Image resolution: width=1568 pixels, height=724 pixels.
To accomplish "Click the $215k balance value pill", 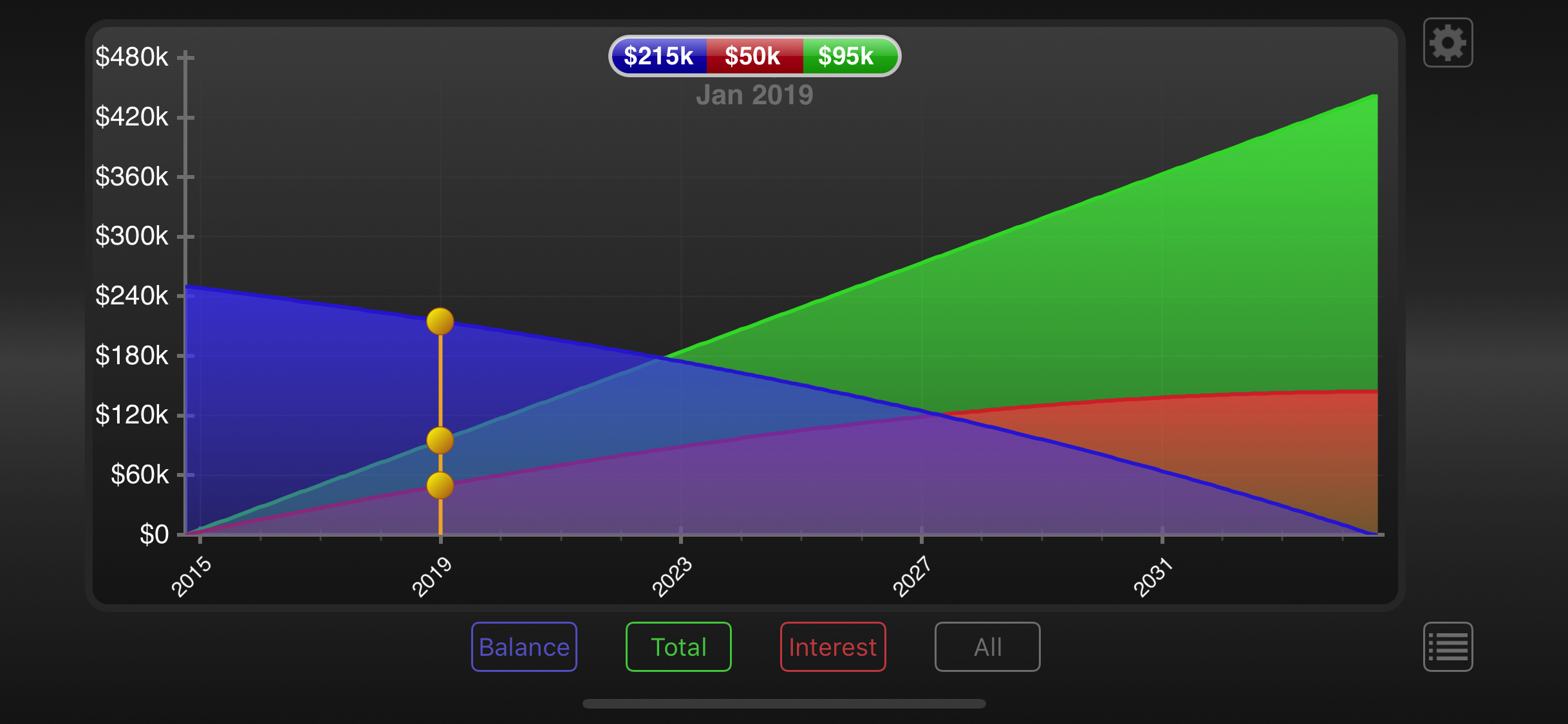I will pos(658,56).
